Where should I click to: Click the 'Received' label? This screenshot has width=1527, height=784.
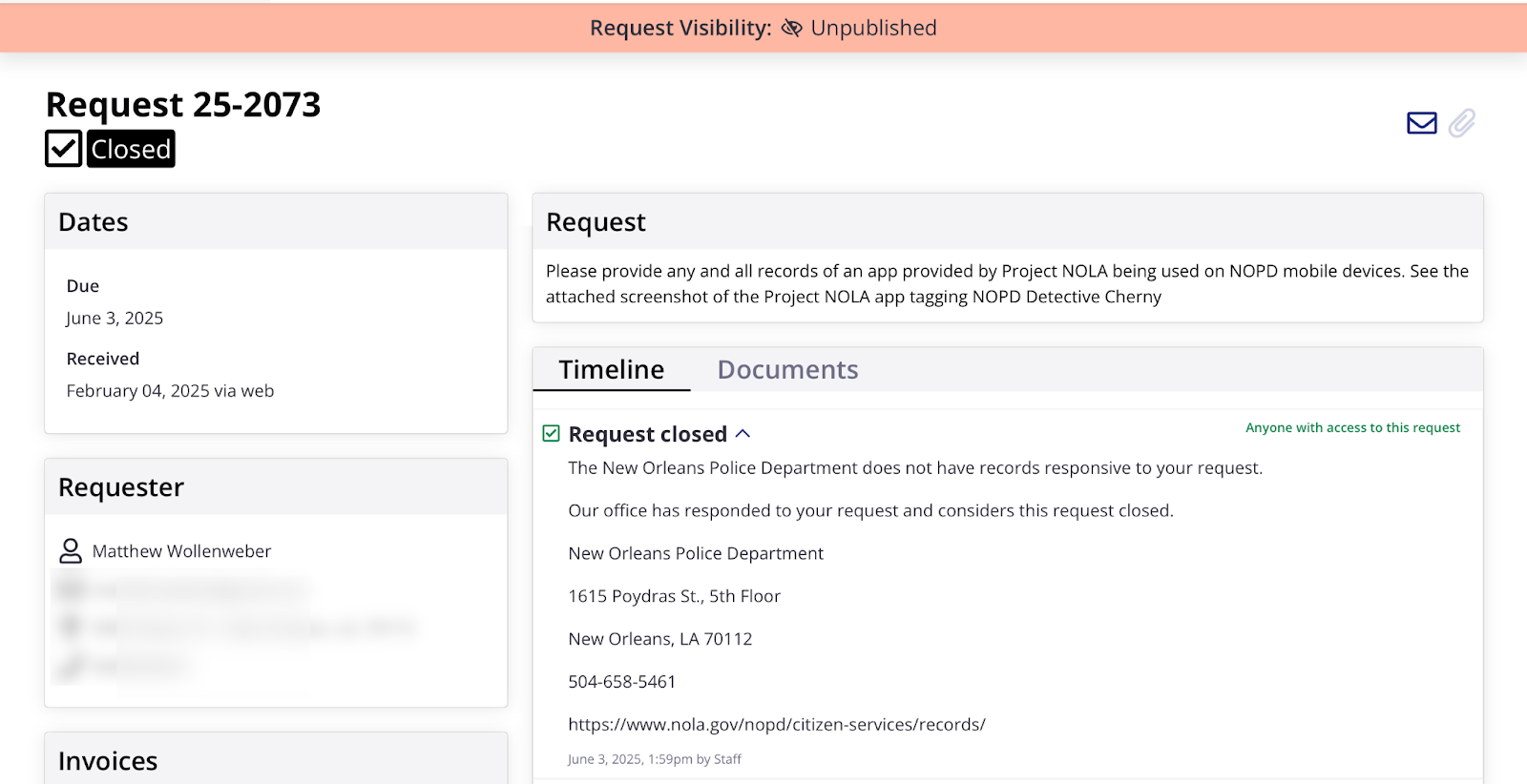point(103,359)
